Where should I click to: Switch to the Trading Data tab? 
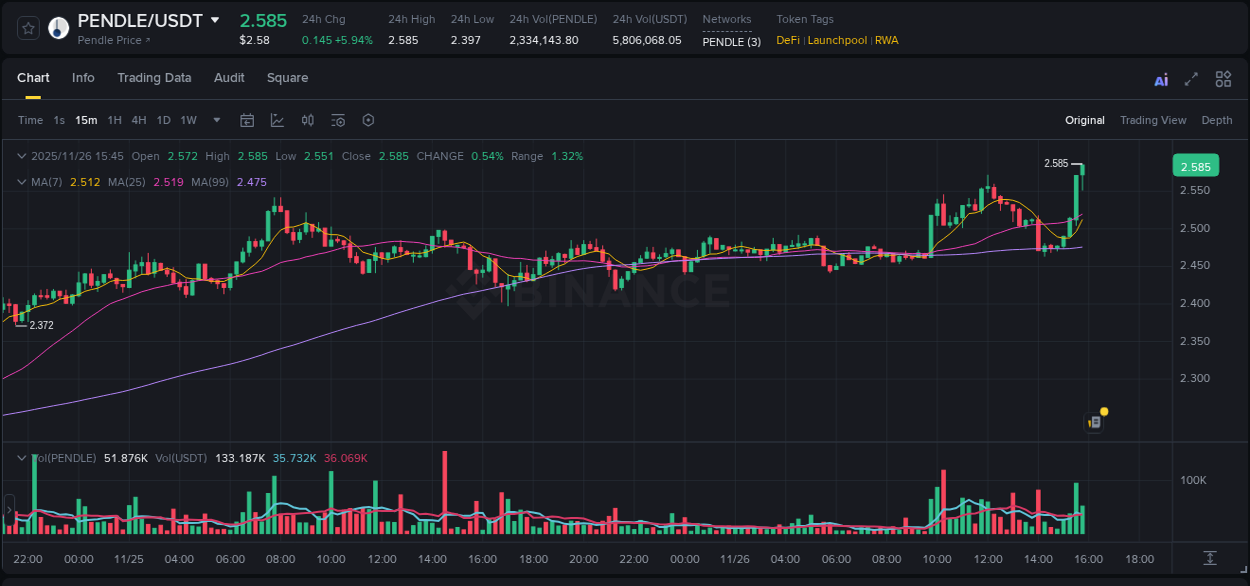click(x=154, y=78)
